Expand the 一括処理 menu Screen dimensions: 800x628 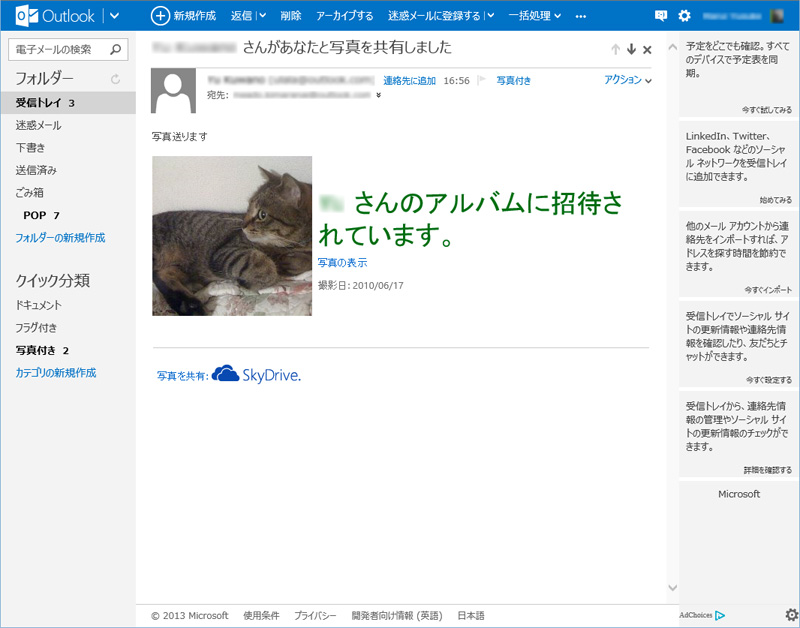pos(556,16)
